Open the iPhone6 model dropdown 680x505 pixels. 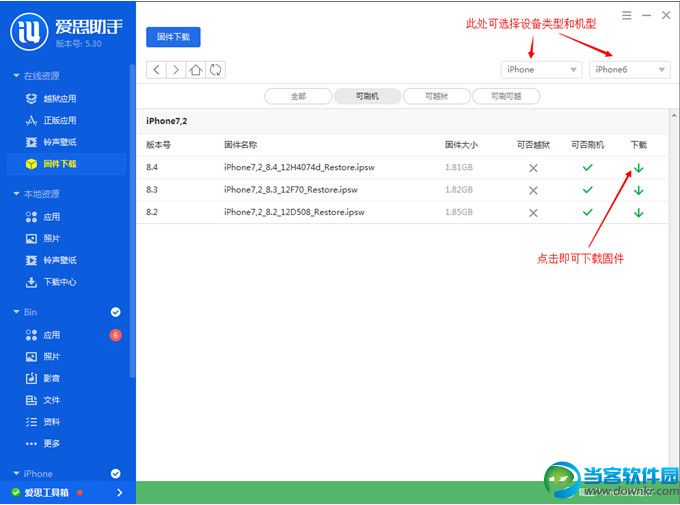click(629, 69)
